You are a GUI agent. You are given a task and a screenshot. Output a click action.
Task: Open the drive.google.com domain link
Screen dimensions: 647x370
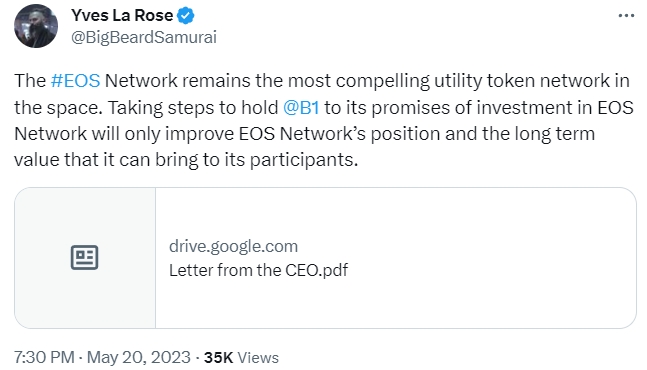(233, 246)
